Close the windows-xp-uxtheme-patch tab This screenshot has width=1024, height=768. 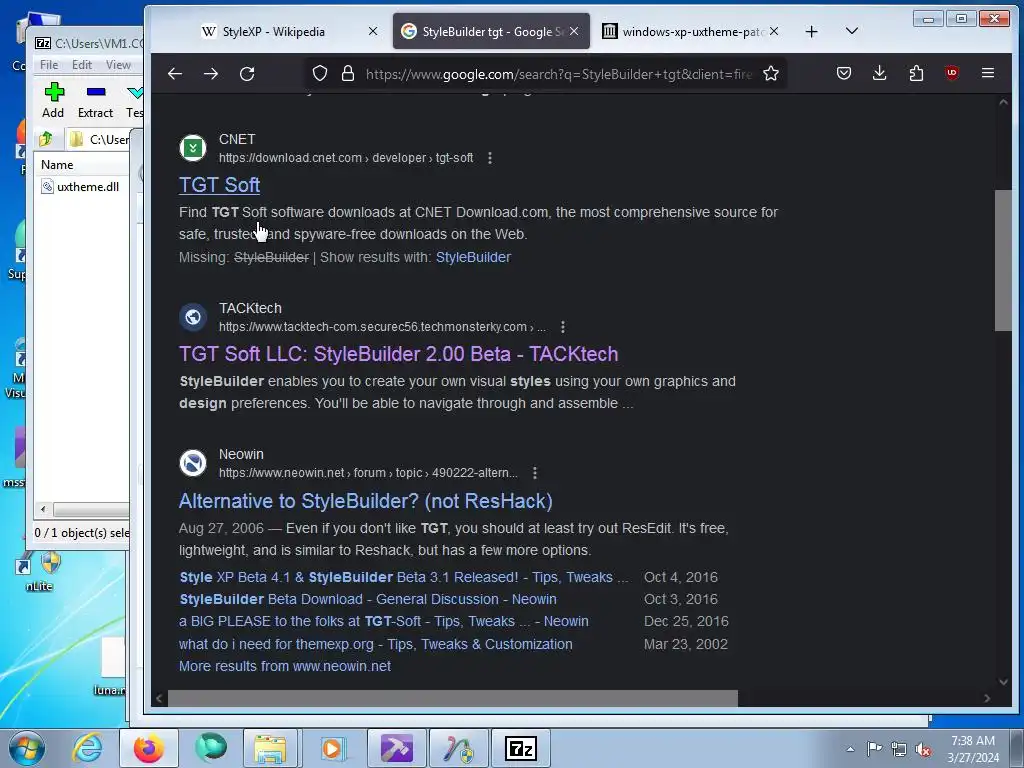tap(773, 31)
